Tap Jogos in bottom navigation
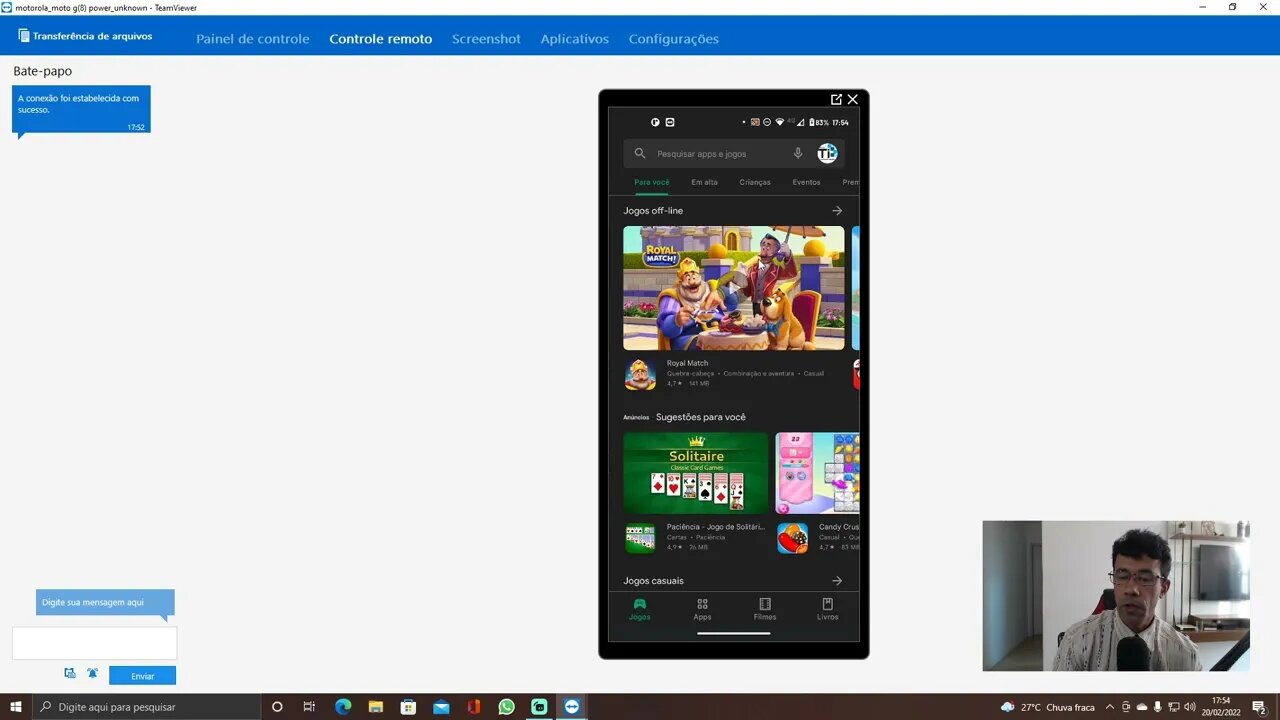Viewport: 1280px width, 720px height. 640,609
